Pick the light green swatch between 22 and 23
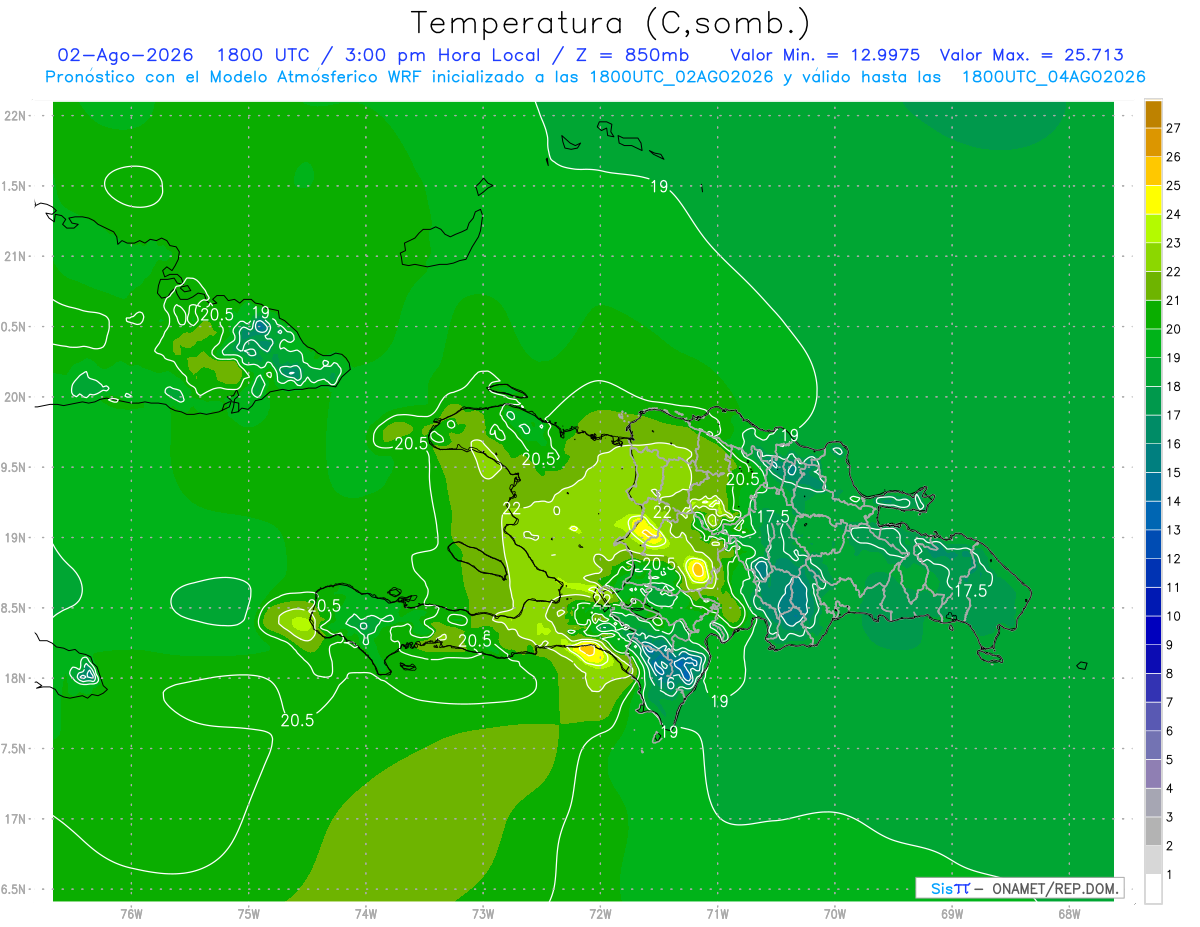Image resolution: width=1200 pixels, height=927 pixels. coord(1153,258)
